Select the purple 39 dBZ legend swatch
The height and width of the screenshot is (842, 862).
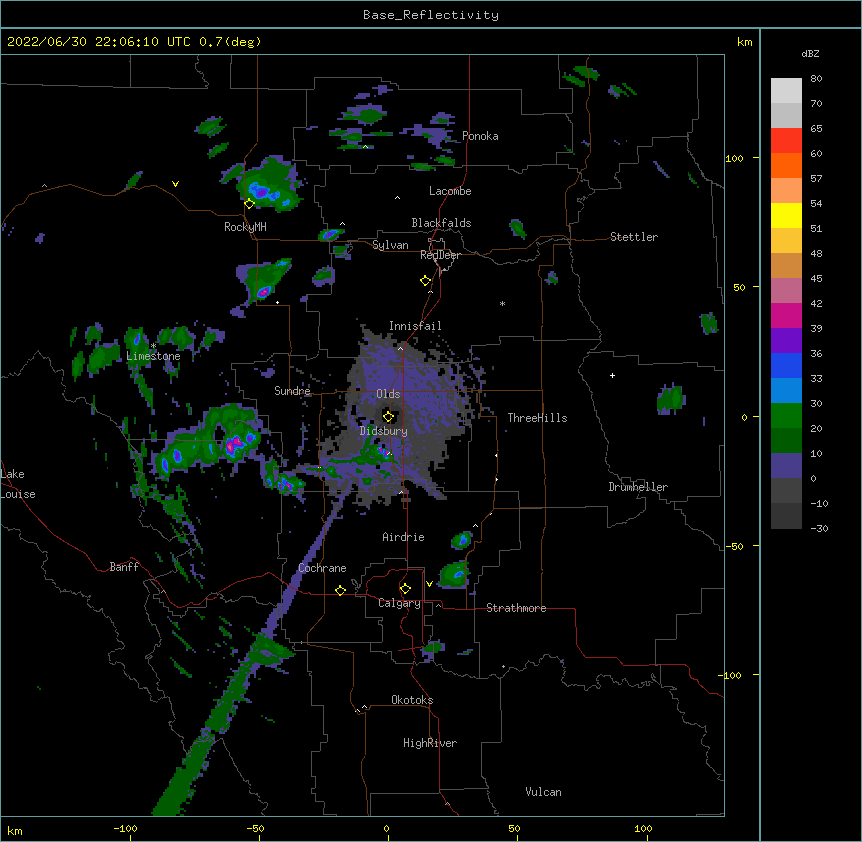click(x=786, y=341)
